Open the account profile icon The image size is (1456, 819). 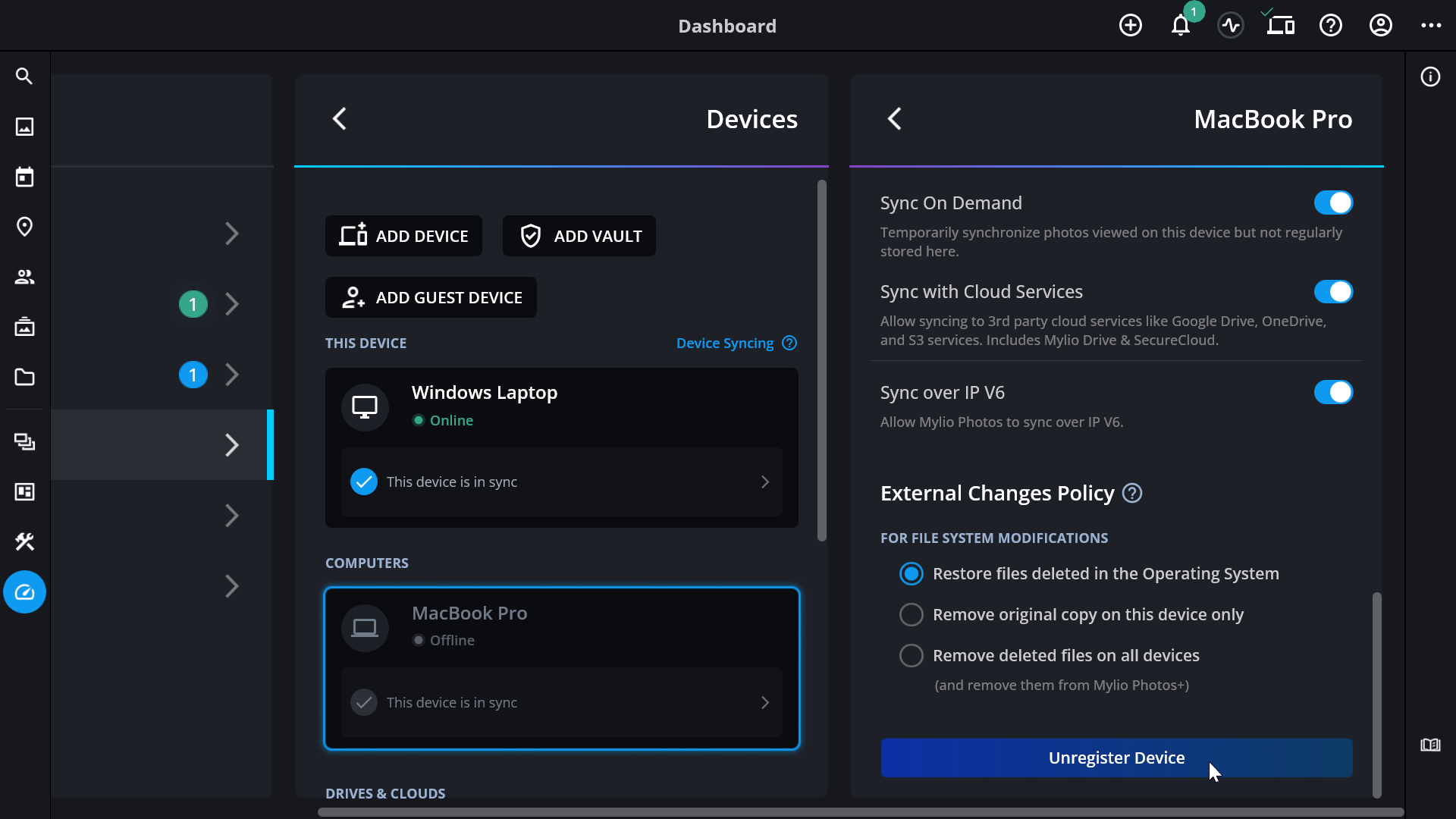(x=1380, y=26)
